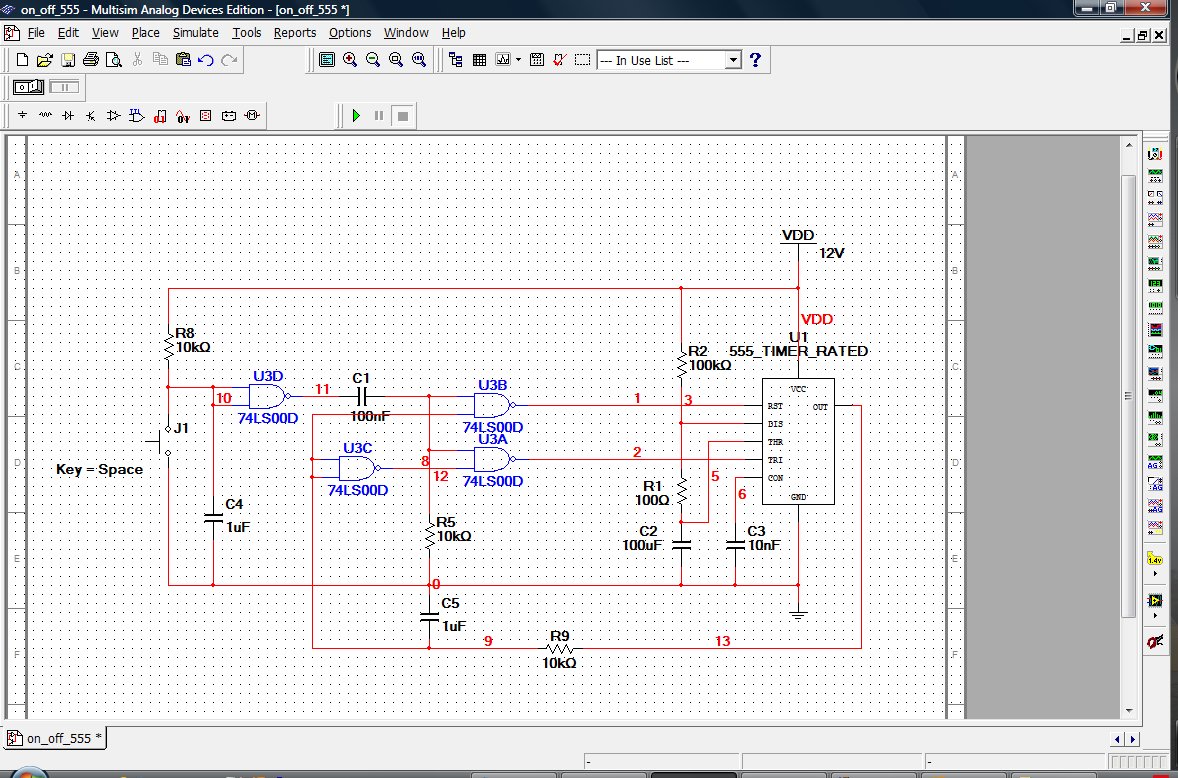The width and height of the screenshot is (1178, 778).
Task: Click the Undo arrow button
Action: (x=206, y=60)
